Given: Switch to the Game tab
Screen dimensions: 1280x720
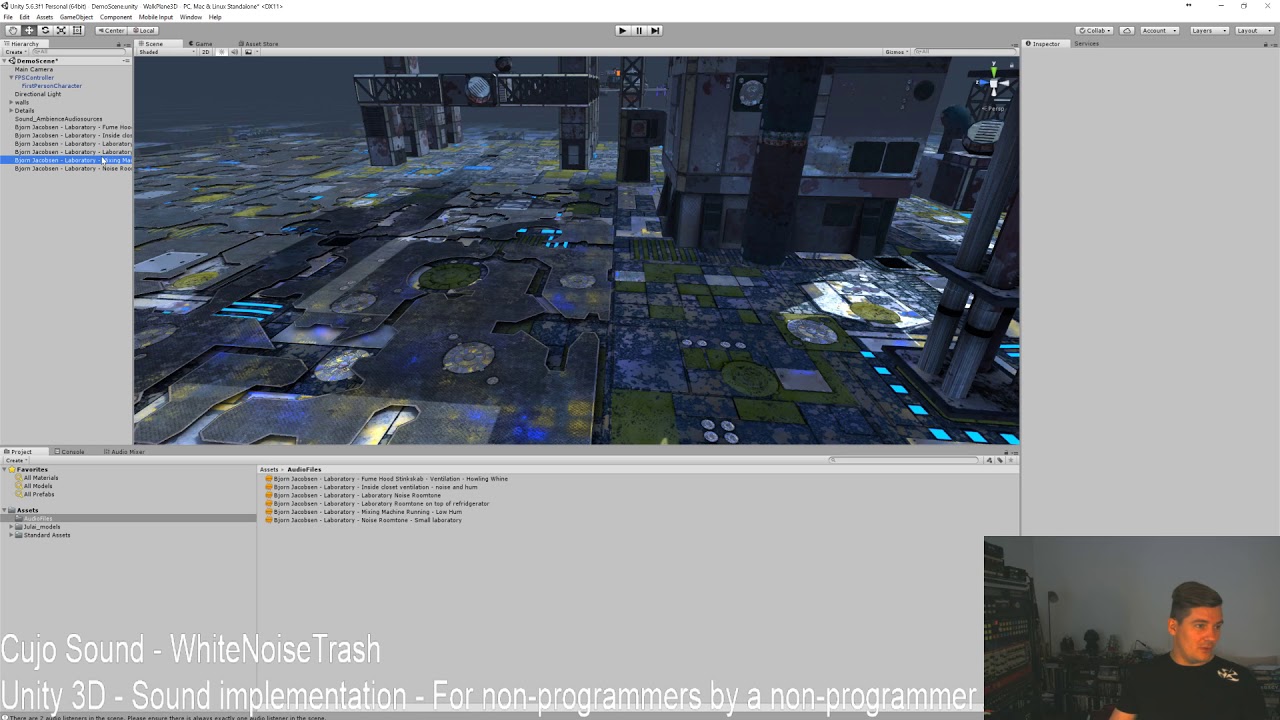Looking at the screenshot, I should [200, 44].
